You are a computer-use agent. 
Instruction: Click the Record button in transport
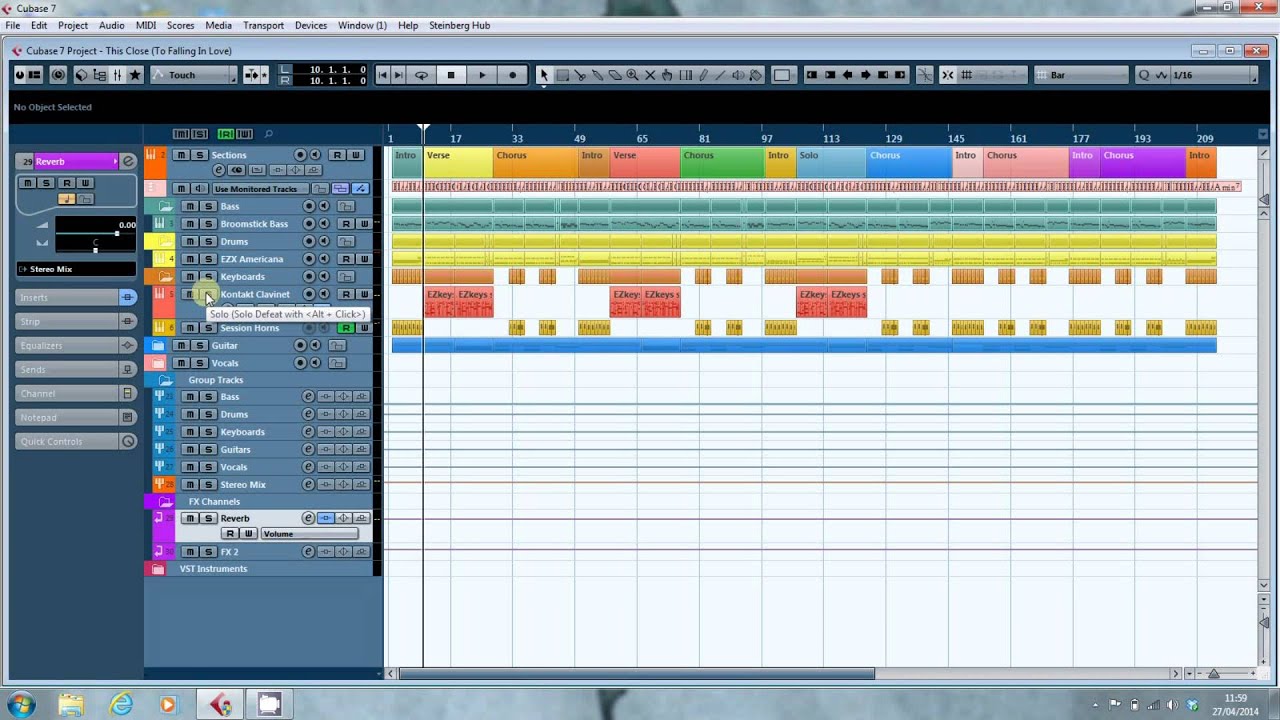[x=513, y=75]
